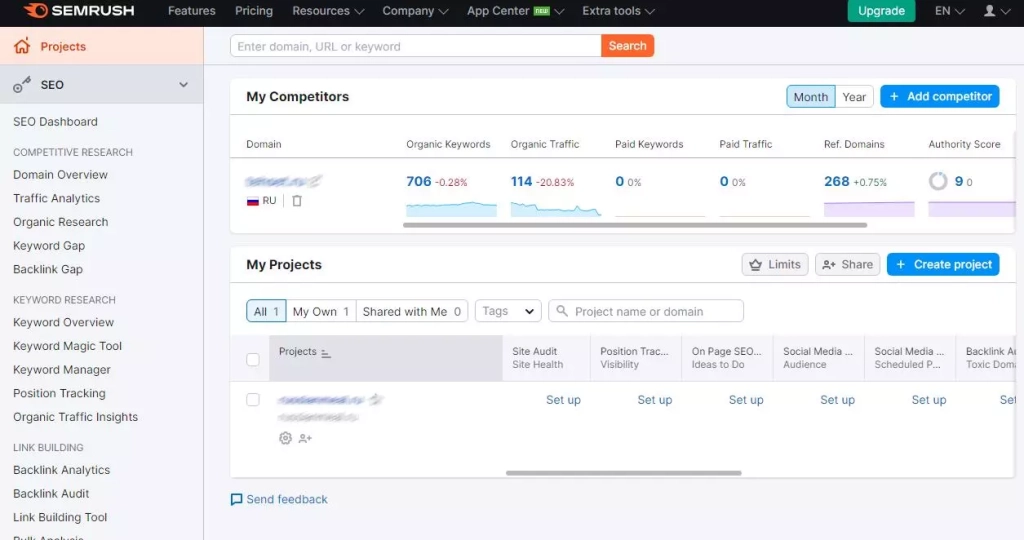Set up Social Media Audience for the project
Screen dimensions: 1024x540
(x=837, y=400)
